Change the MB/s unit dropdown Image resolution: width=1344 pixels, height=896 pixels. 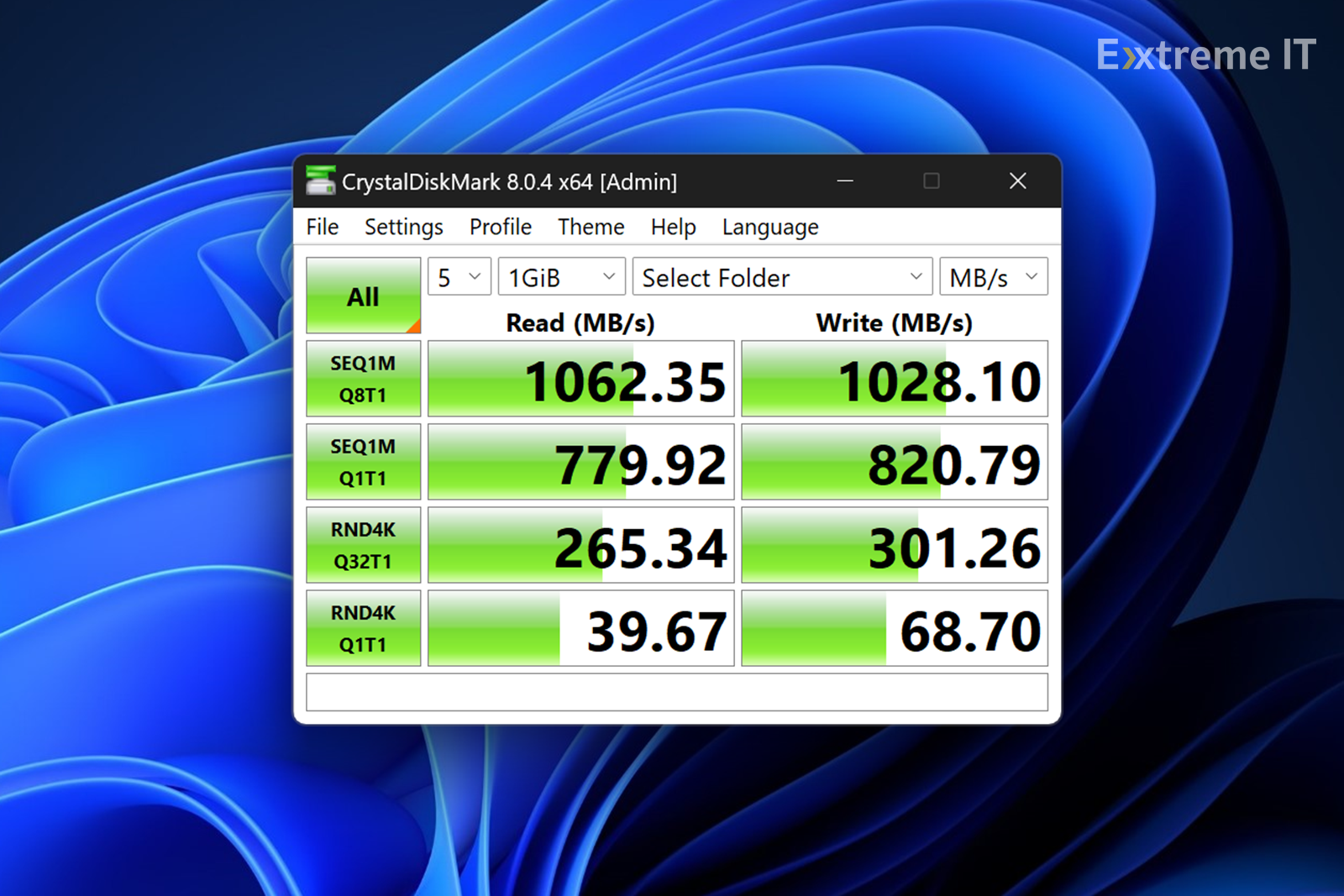(994, 276)
